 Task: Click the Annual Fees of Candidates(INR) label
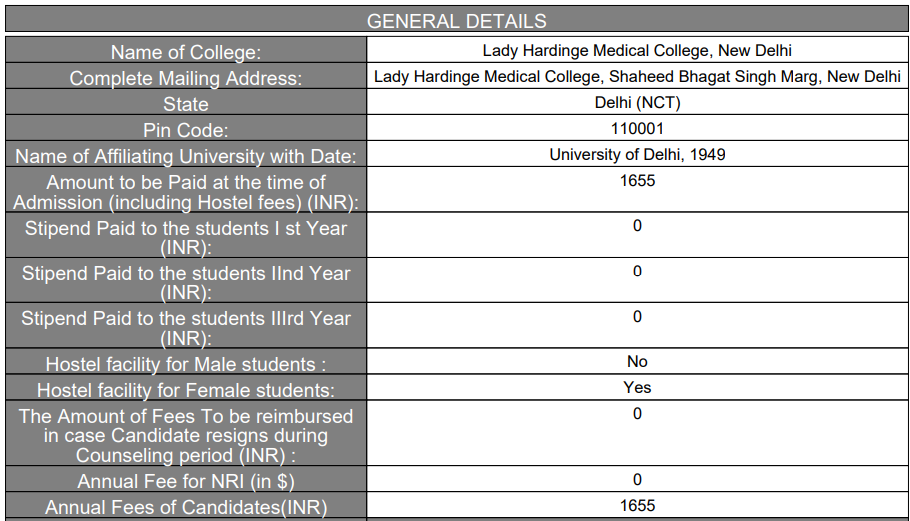click(x=186, y=507)
